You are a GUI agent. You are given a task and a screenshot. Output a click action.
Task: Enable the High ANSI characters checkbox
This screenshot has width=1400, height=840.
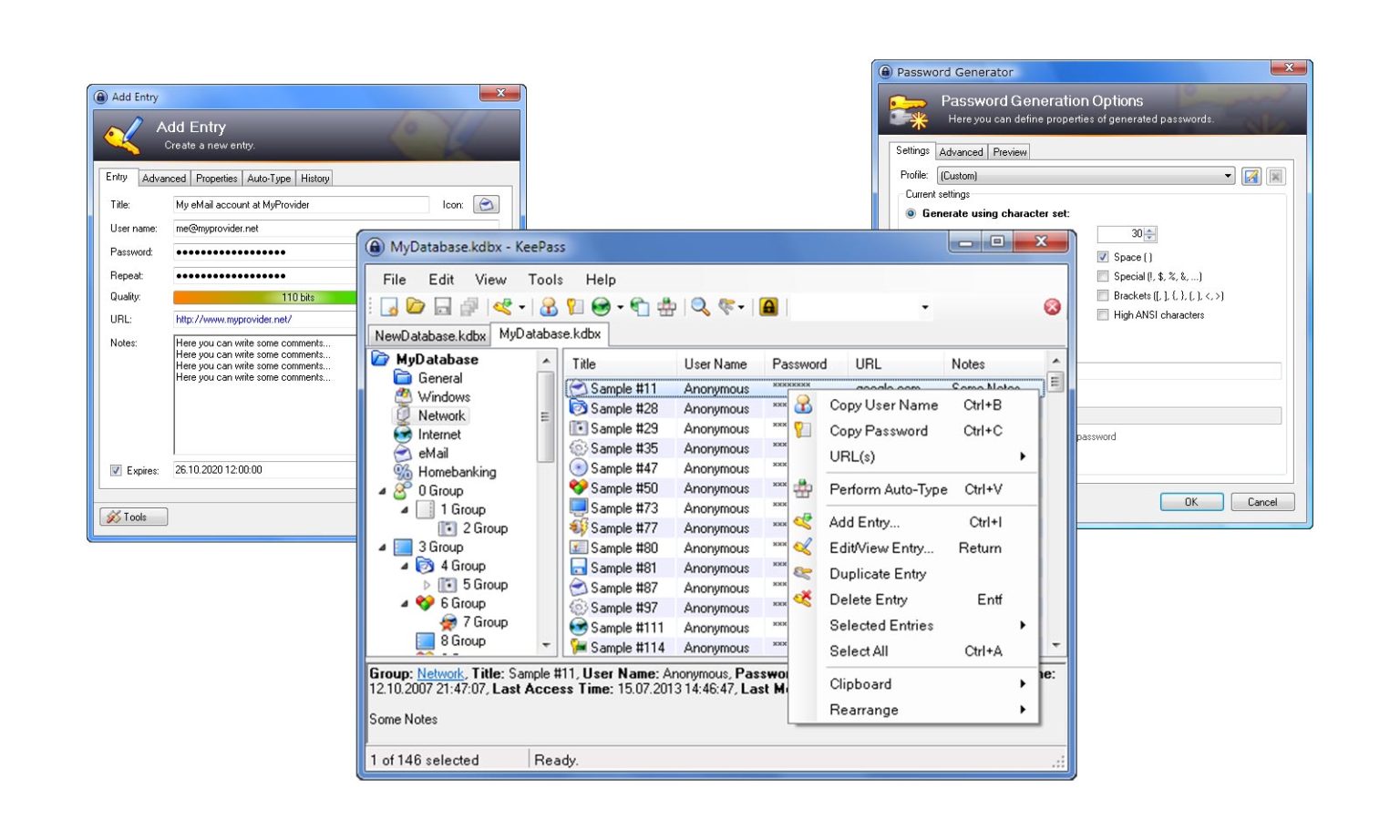1103,315
